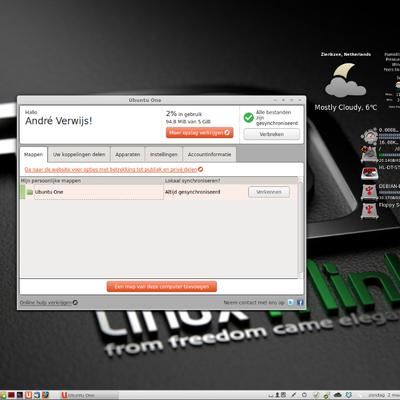Click the CPU gear monitor icon
This screenshot has height=400, width=400.
[x=369, y=136]
